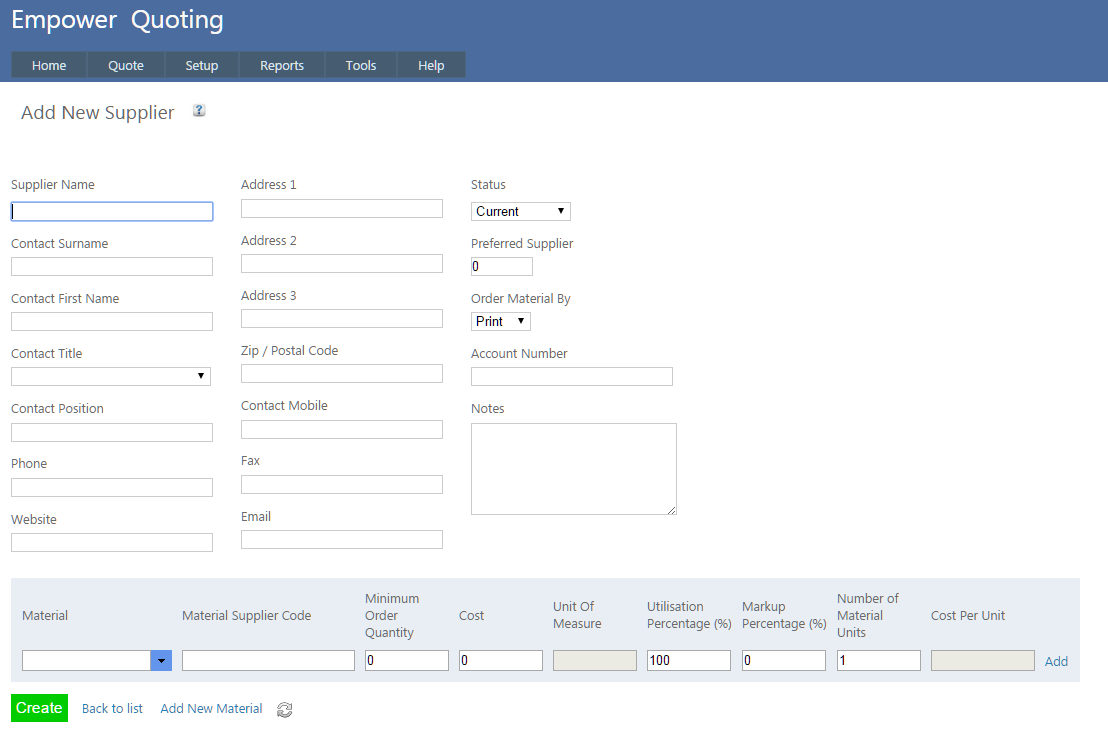Select the Reports menu item

tap(282, 65)
